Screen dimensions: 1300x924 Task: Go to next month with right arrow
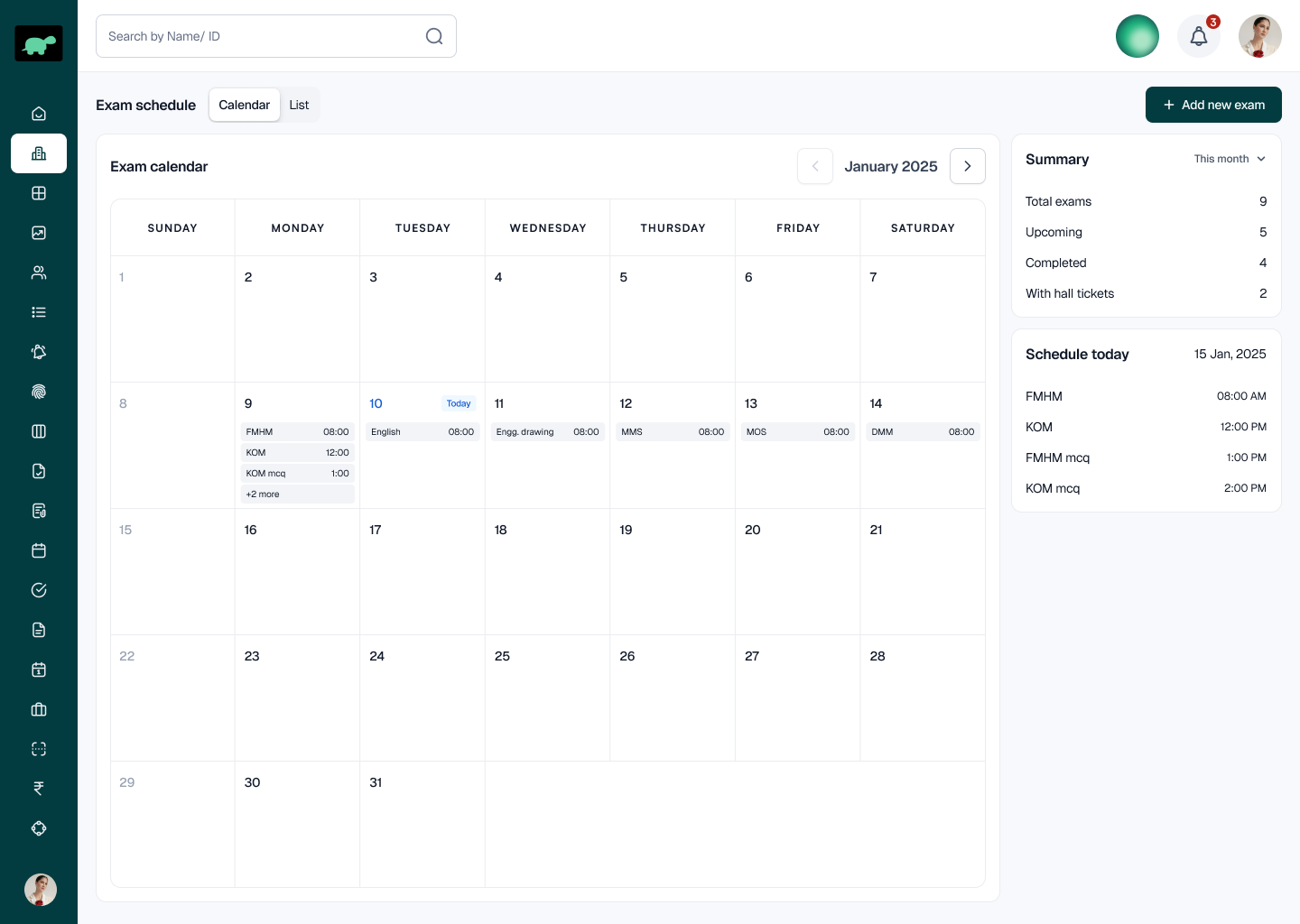click(968, 166)
